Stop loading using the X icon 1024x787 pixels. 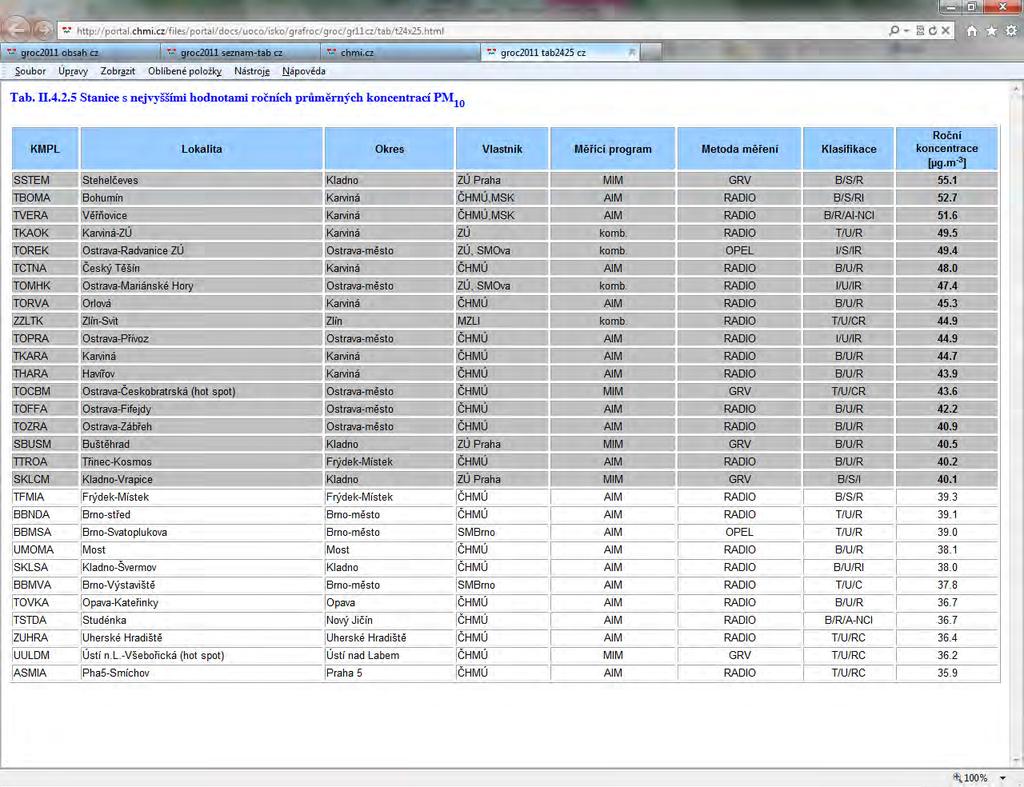click(x=945, y=31)
